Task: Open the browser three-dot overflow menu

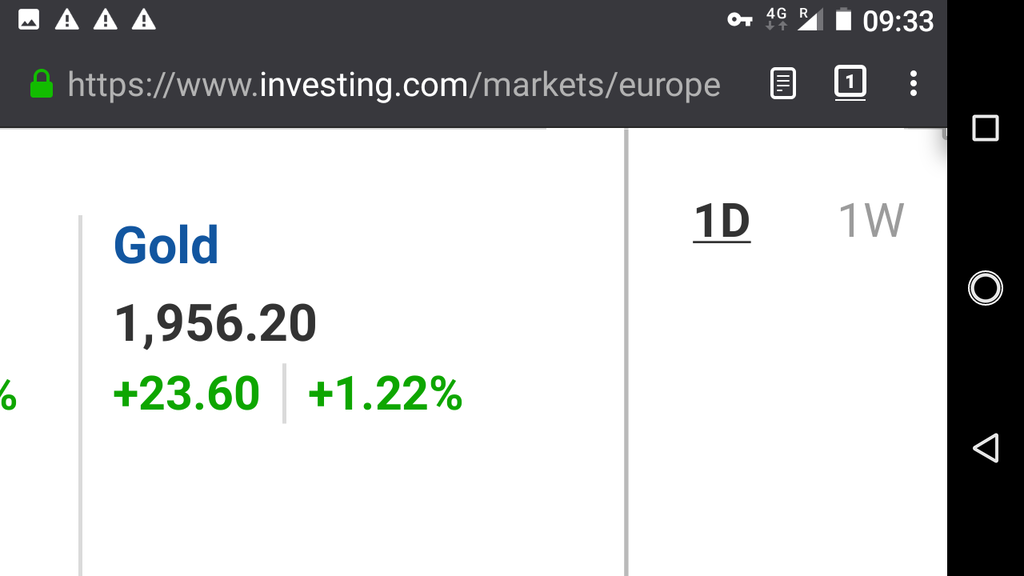Action: (913, 84)
